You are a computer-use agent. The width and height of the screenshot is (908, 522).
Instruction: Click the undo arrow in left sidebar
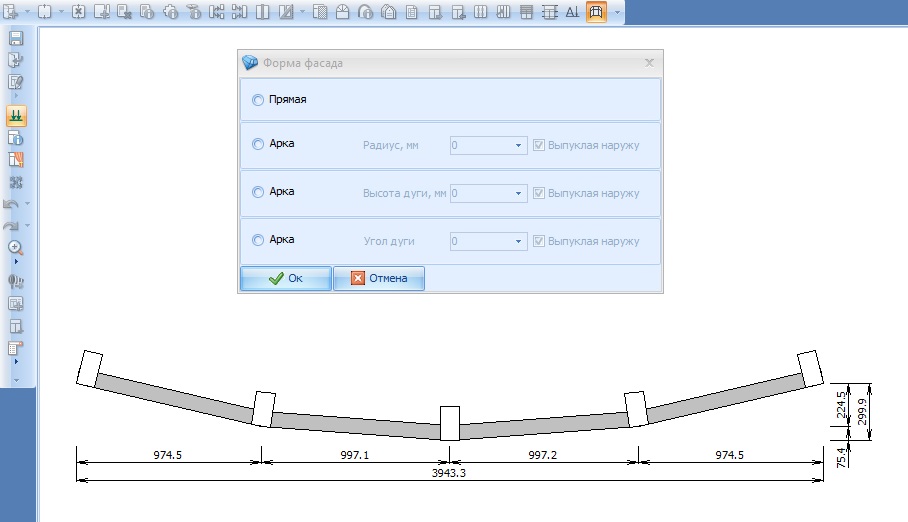point(11,204)
